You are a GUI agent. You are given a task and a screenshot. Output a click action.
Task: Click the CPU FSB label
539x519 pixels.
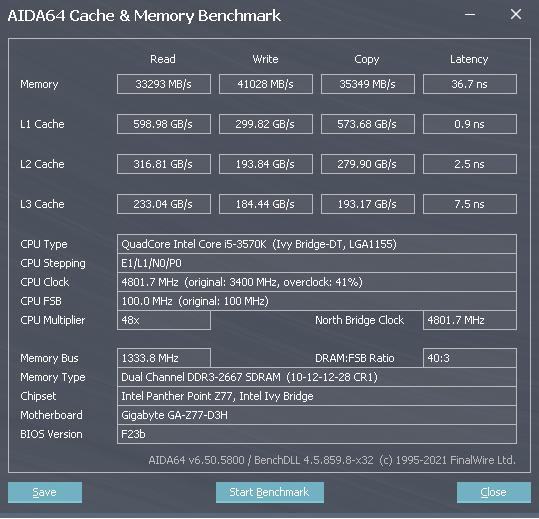tap(41, 301)
